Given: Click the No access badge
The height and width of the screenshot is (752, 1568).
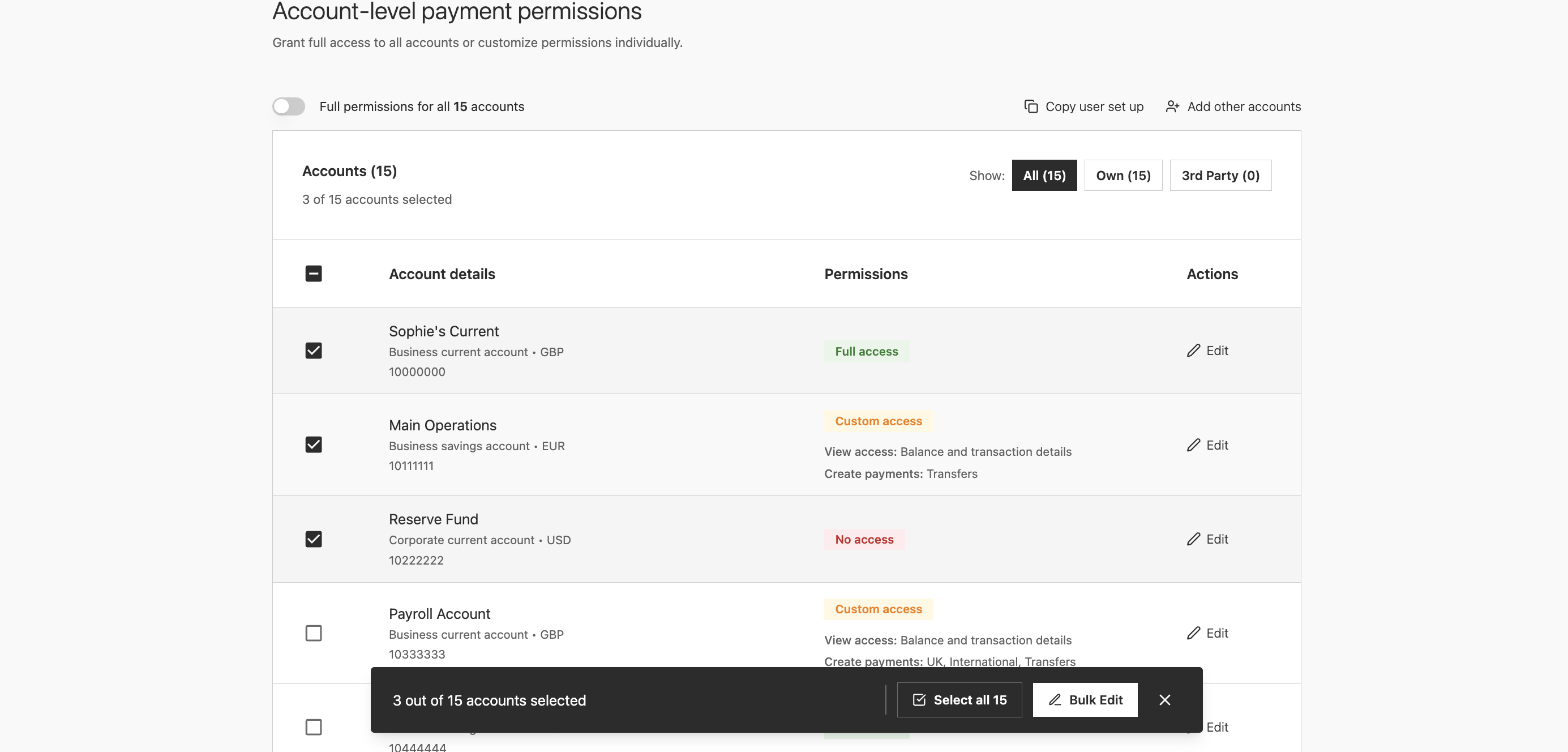Looking at the screenshot, I should 864,540.
